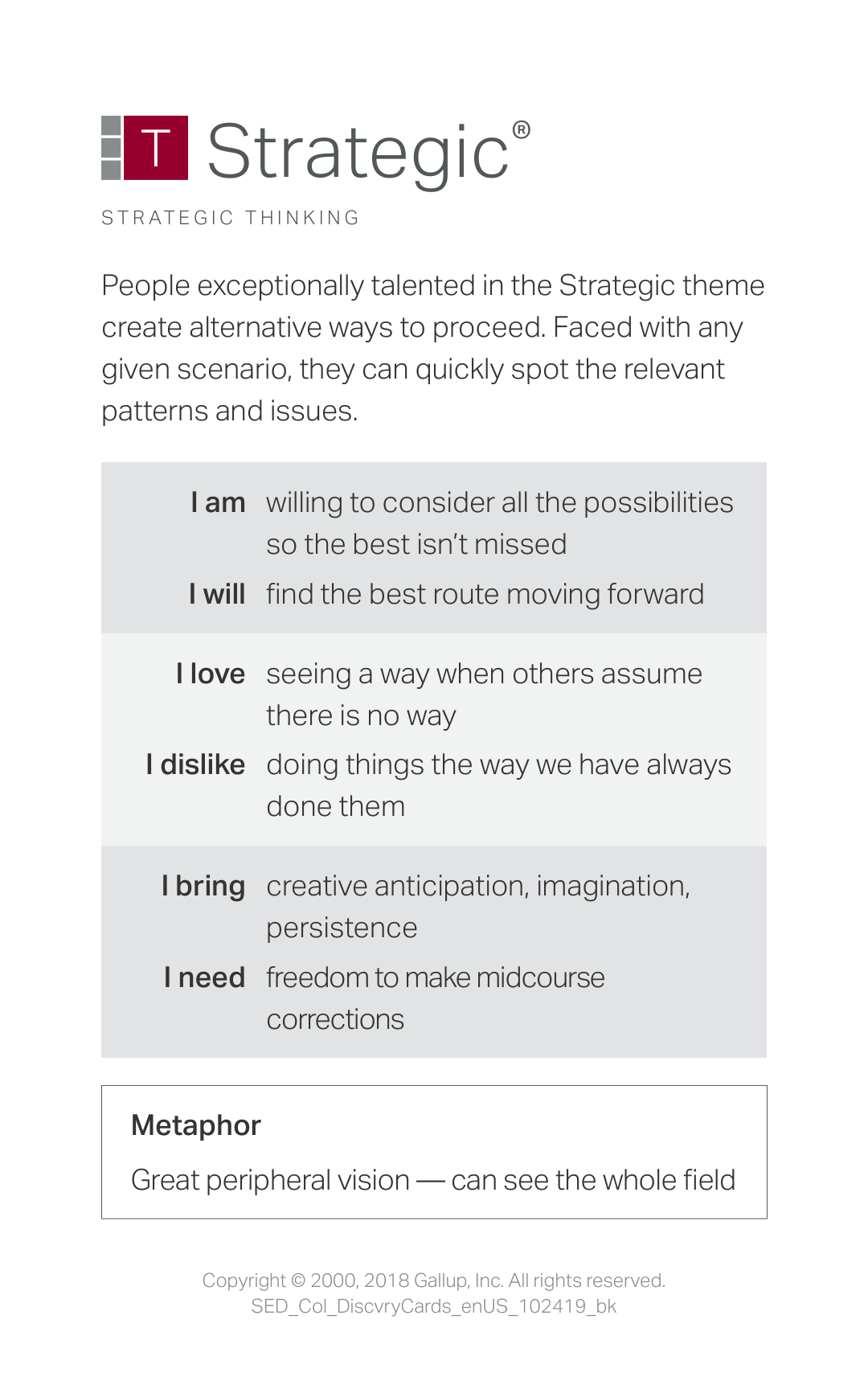This screenshot has height=1389, width=868.
Task: Click the Gallup copyright notice
Action: pyautogui.click(x=434, y=1280)
